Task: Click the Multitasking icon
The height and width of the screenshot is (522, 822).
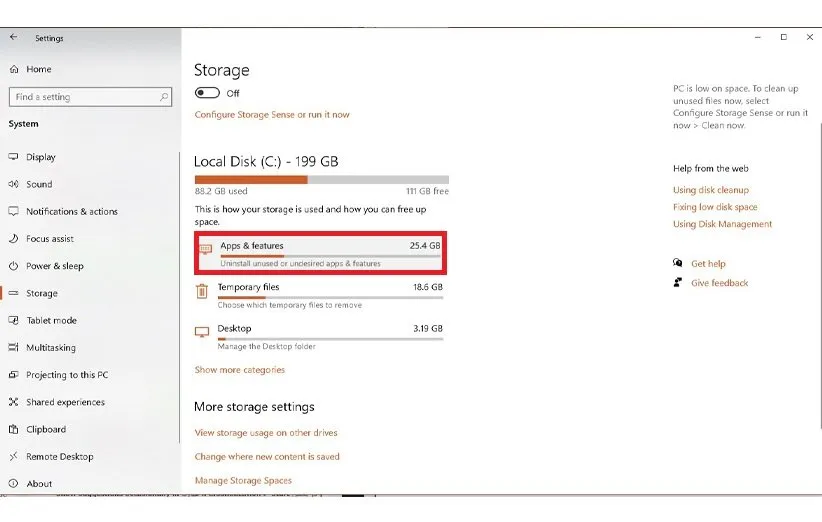Action: pos(14,347)
